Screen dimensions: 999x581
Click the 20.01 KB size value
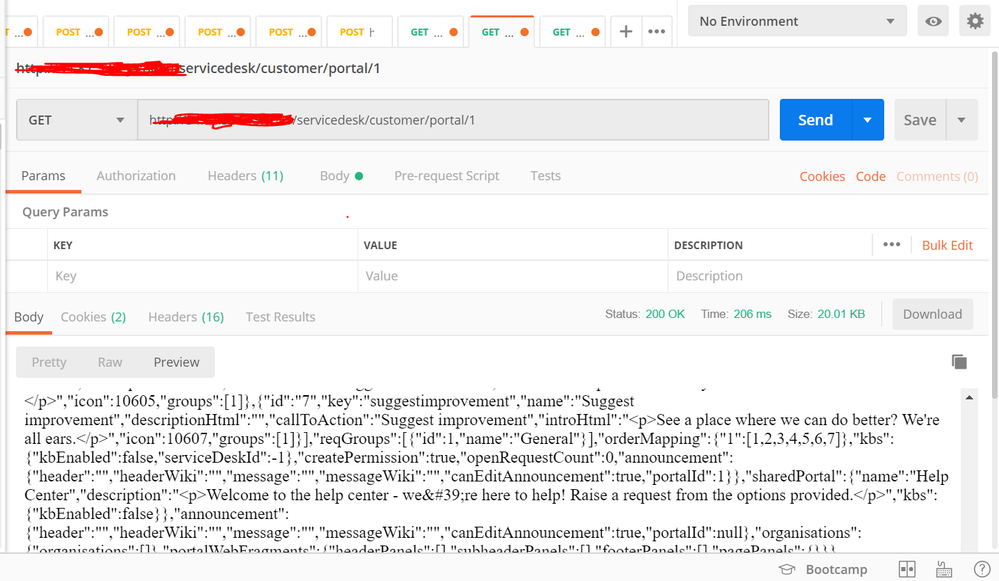click(841, 314)
